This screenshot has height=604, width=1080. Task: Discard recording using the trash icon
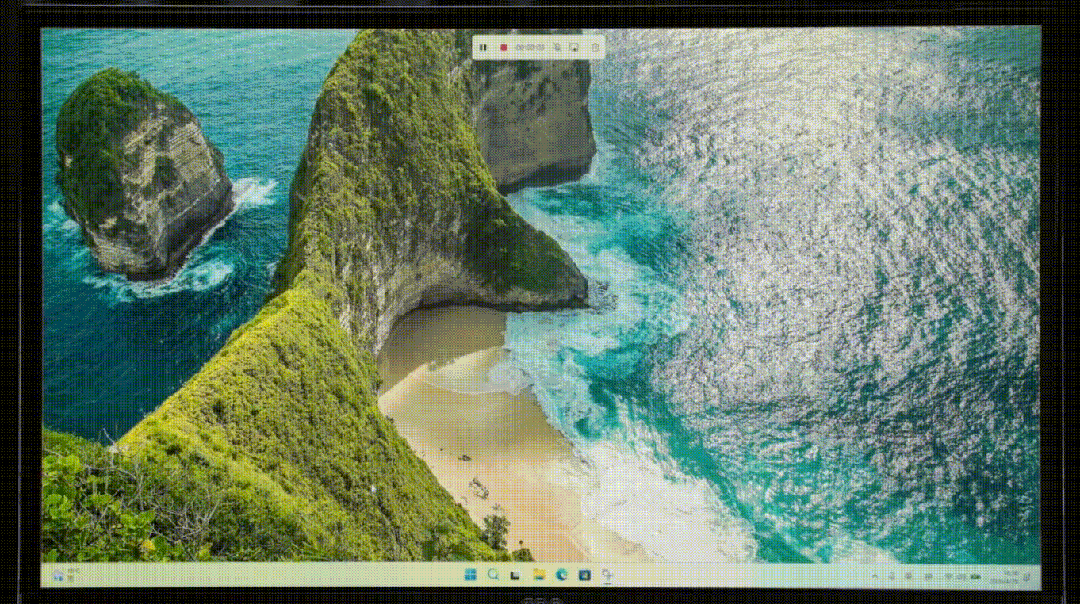(594, 48)
